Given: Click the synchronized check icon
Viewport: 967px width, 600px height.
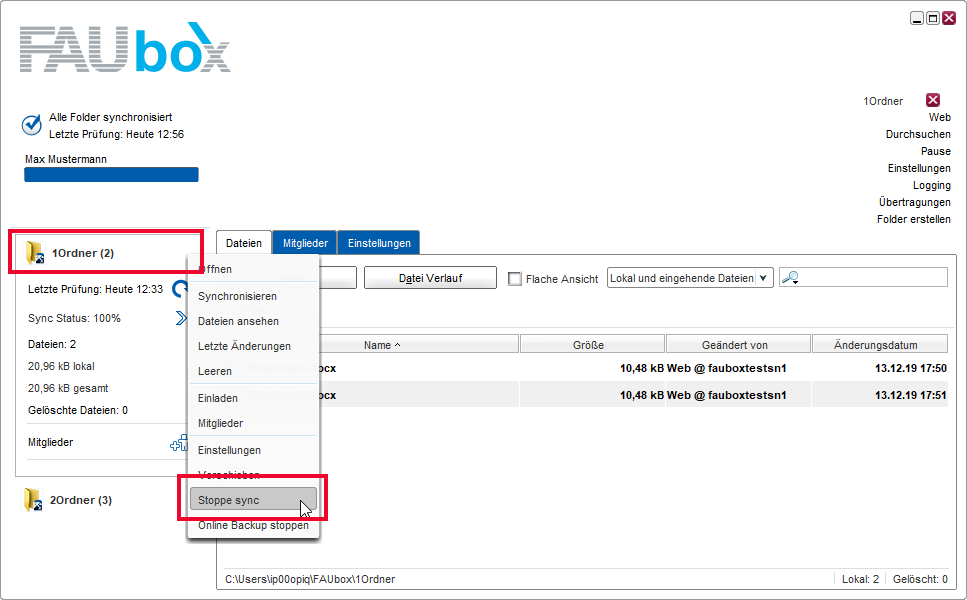Looking at the screenshot, I should (31, 125).
